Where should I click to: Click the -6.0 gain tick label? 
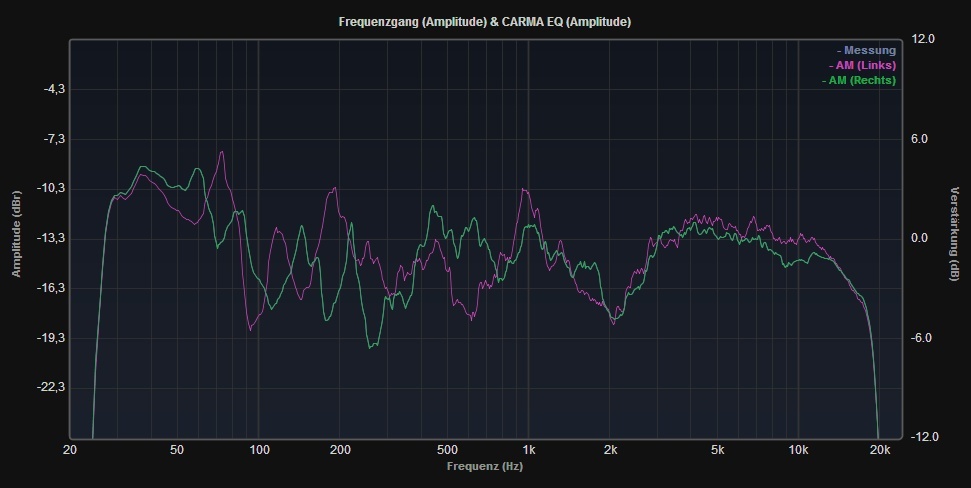click(923, 338)
